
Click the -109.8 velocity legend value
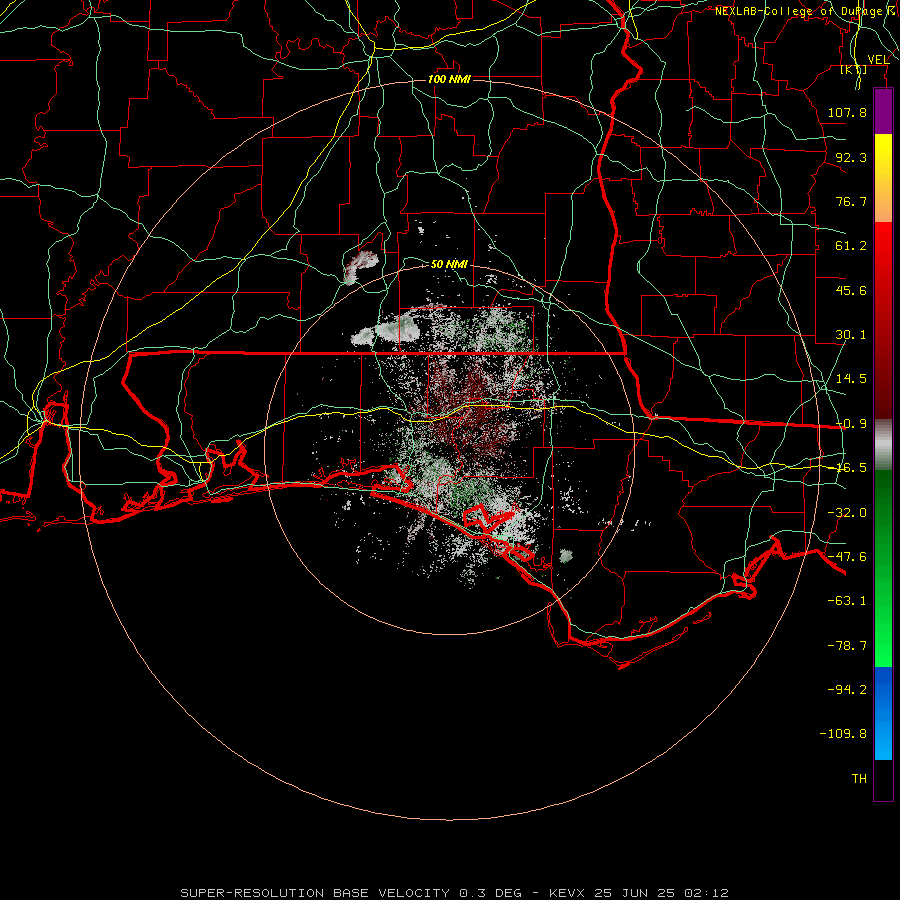click(x=843, y=734)
